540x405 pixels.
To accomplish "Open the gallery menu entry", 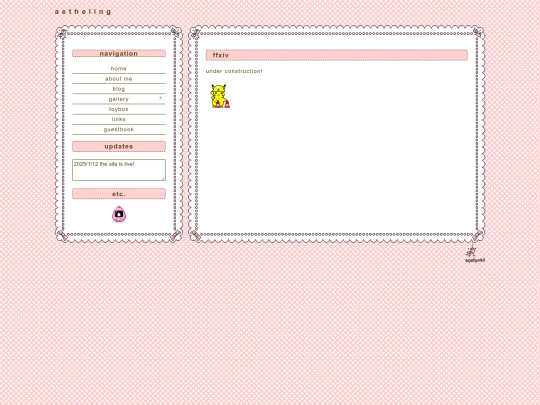I will coord(119,99).
